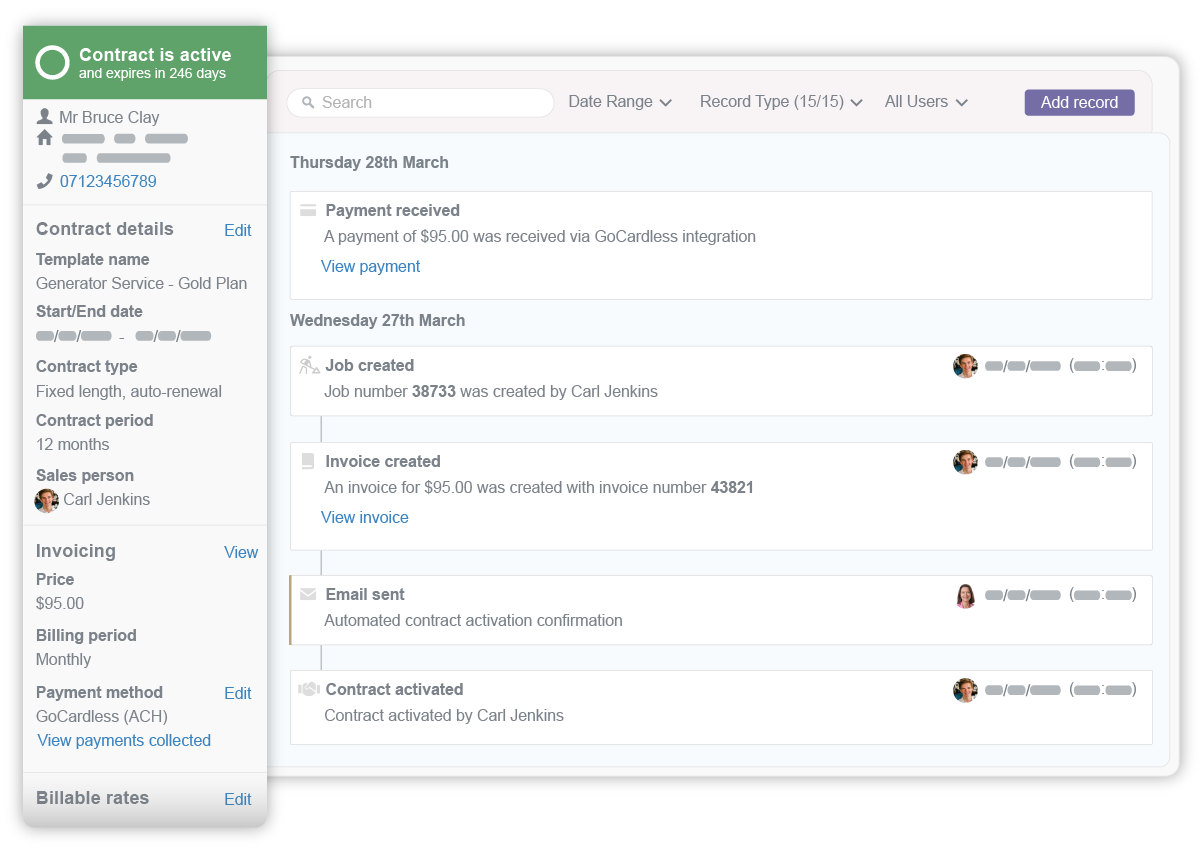Click the Invoice created document icon
This screenshot has width=1200, height=853.
[308, 462]
